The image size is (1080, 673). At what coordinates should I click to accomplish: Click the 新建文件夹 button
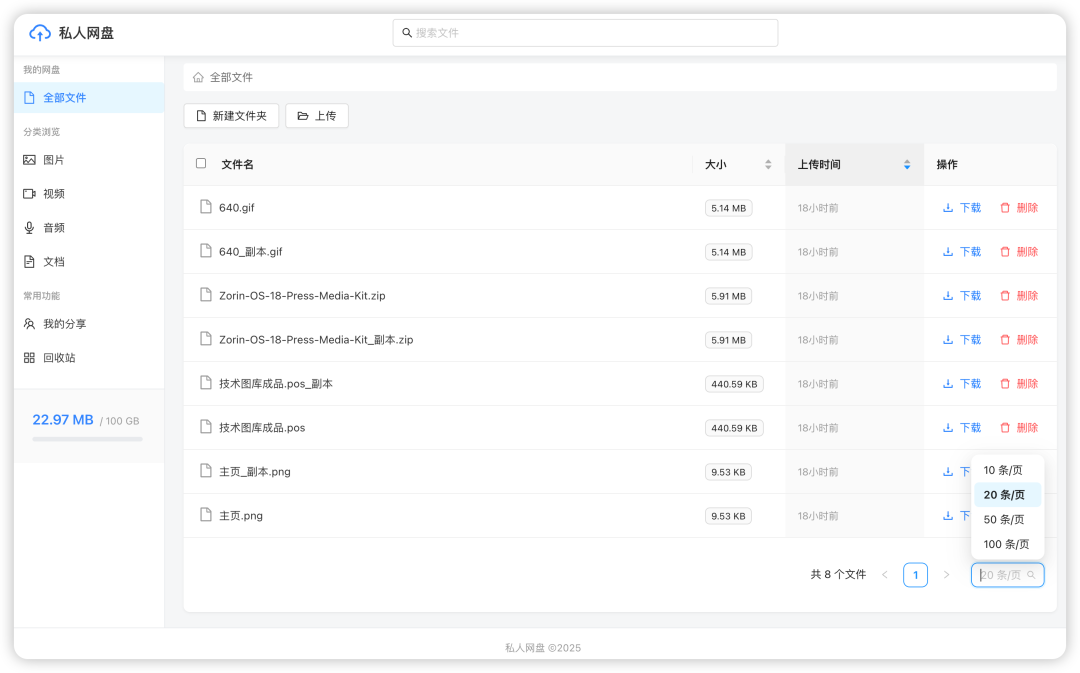coord(231,115)
